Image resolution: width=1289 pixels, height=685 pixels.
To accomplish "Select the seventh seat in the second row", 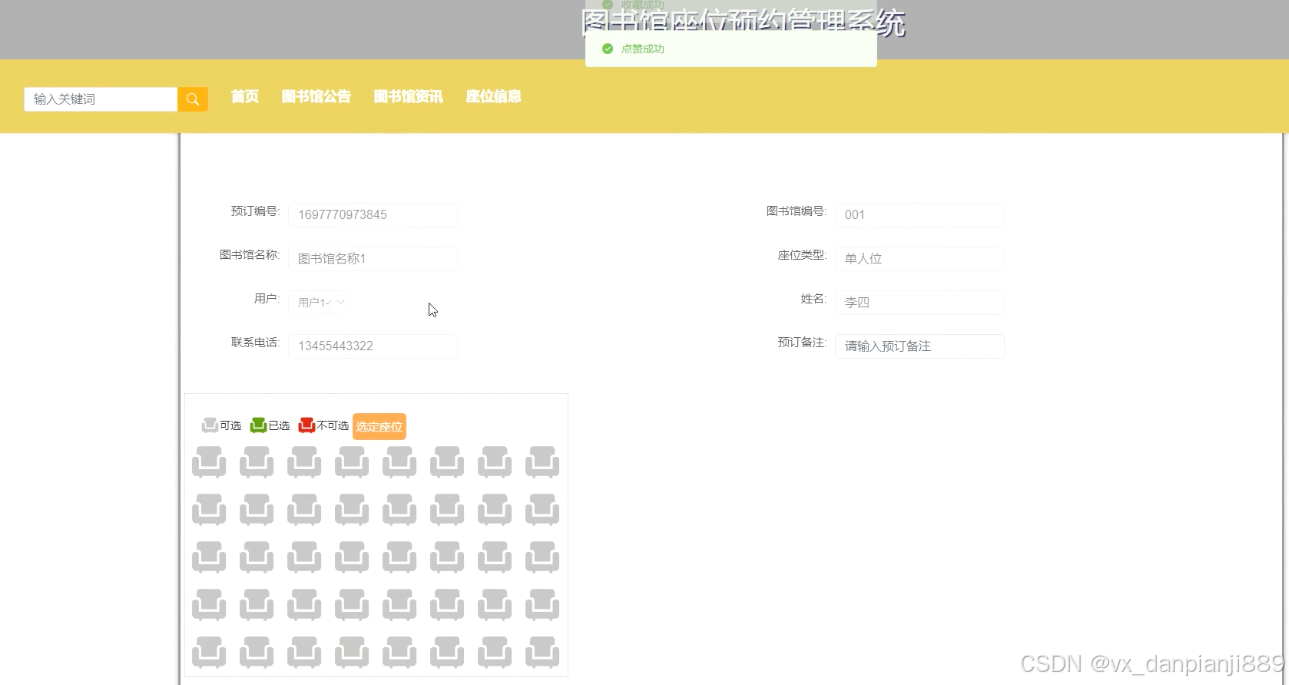I will [495, 509].
